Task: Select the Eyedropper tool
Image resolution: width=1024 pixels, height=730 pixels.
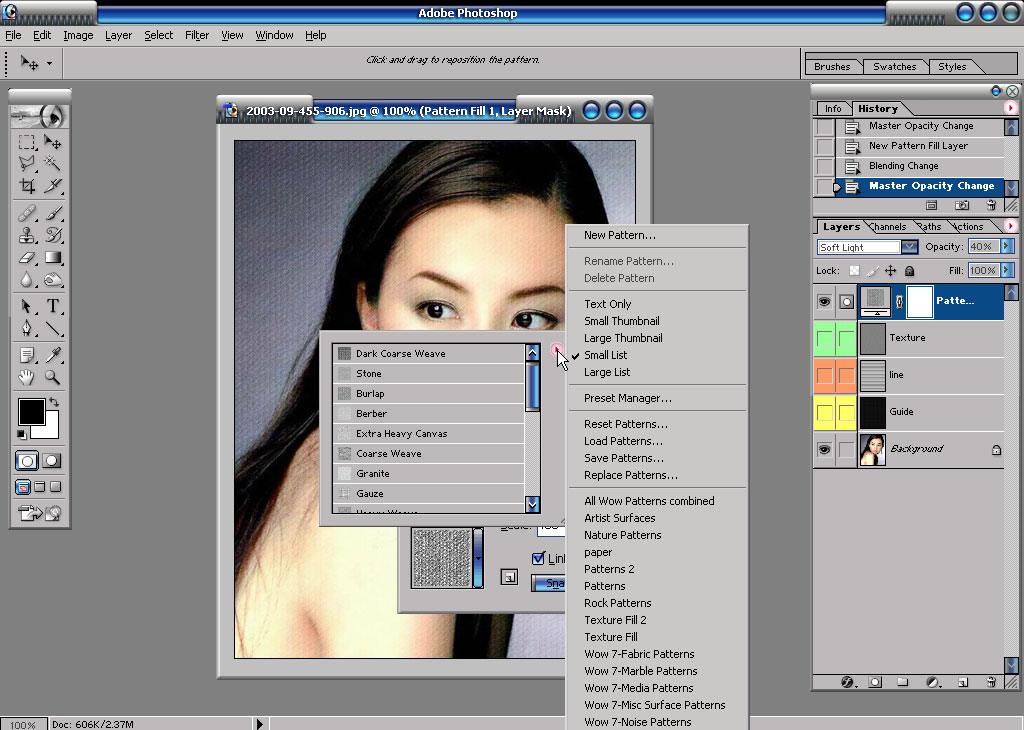Action: coord(53,355)
